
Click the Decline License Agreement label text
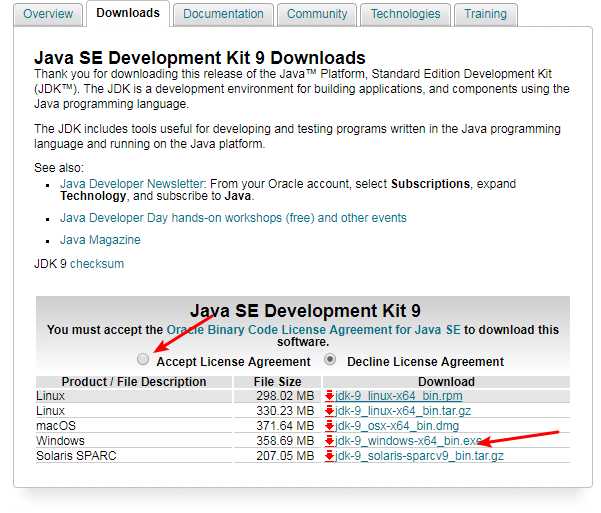pos(425,362)
